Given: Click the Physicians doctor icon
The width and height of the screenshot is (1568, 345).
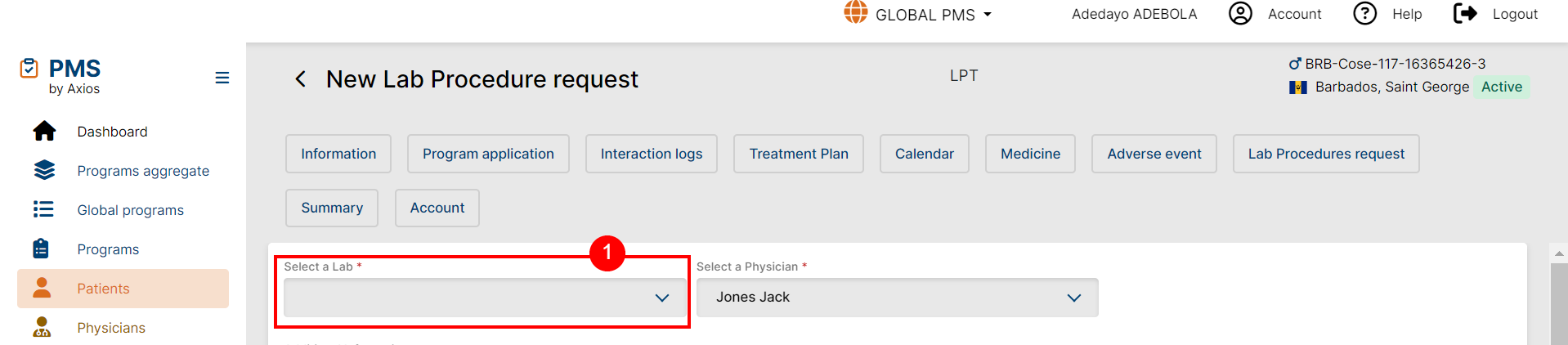Looking at the screenshot, I should pos(42,328).
